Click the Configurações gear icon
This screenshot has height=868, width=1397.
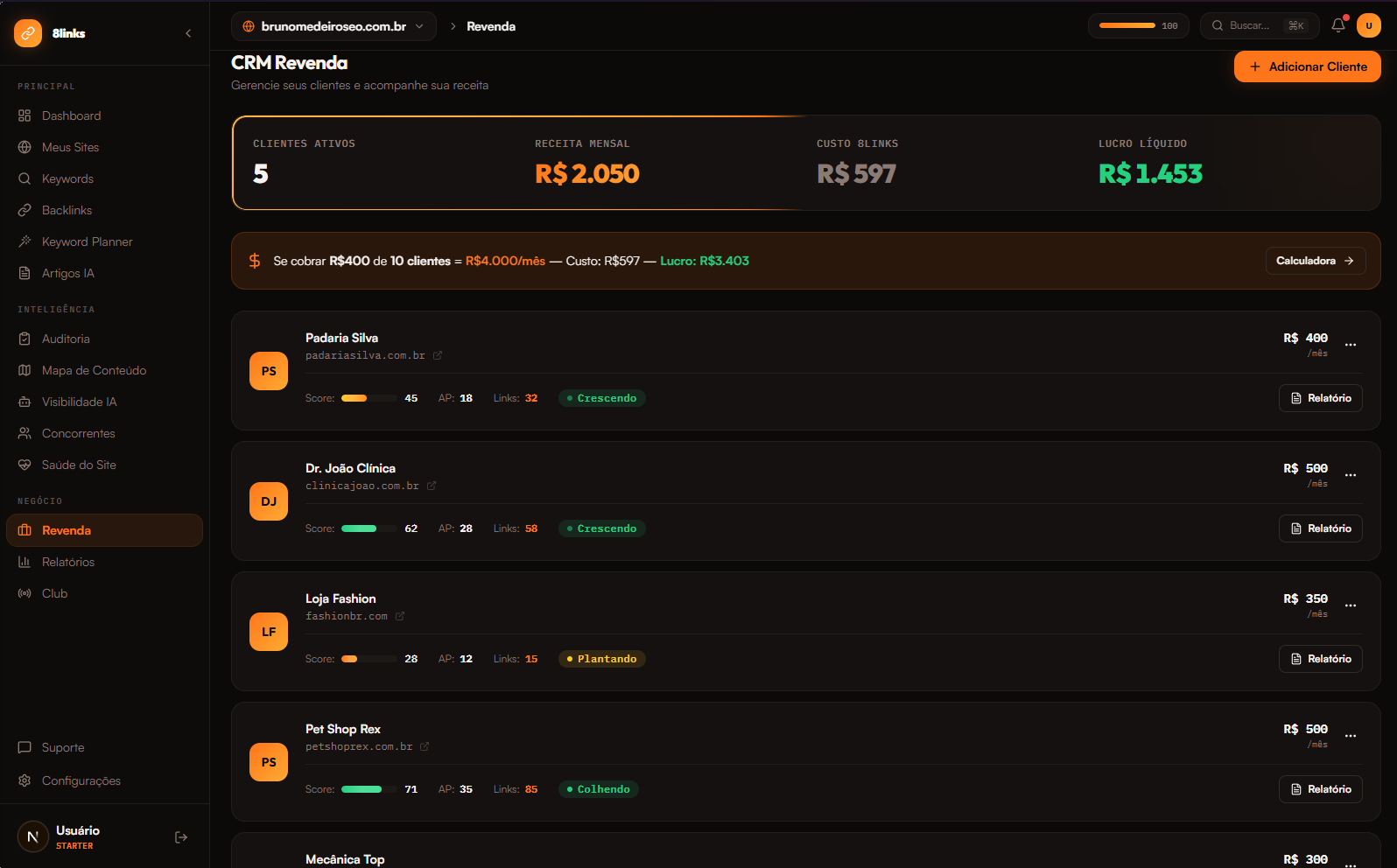25,780
